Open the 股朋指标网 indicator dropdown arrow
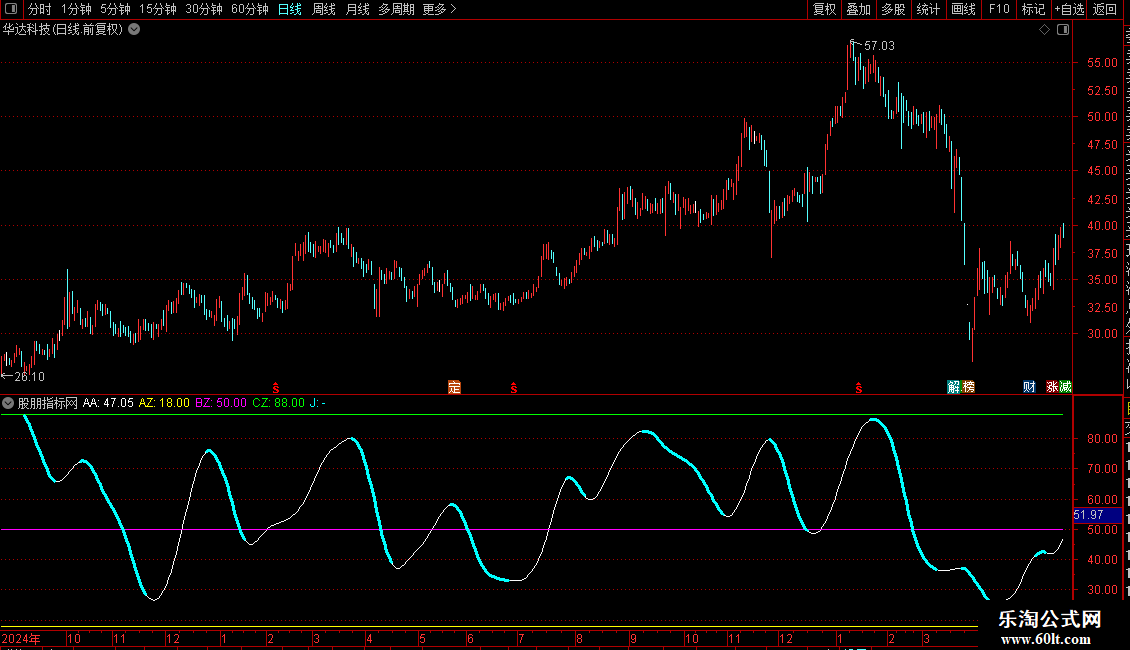Screen dimensions: 1130x650 (8, 403)
